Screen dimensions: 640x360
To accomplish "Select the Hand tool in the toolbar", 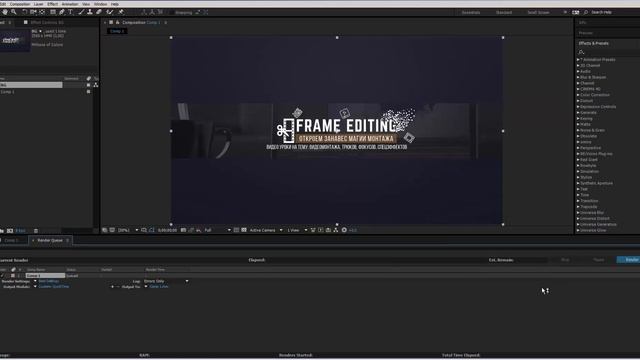I will 5,12.
